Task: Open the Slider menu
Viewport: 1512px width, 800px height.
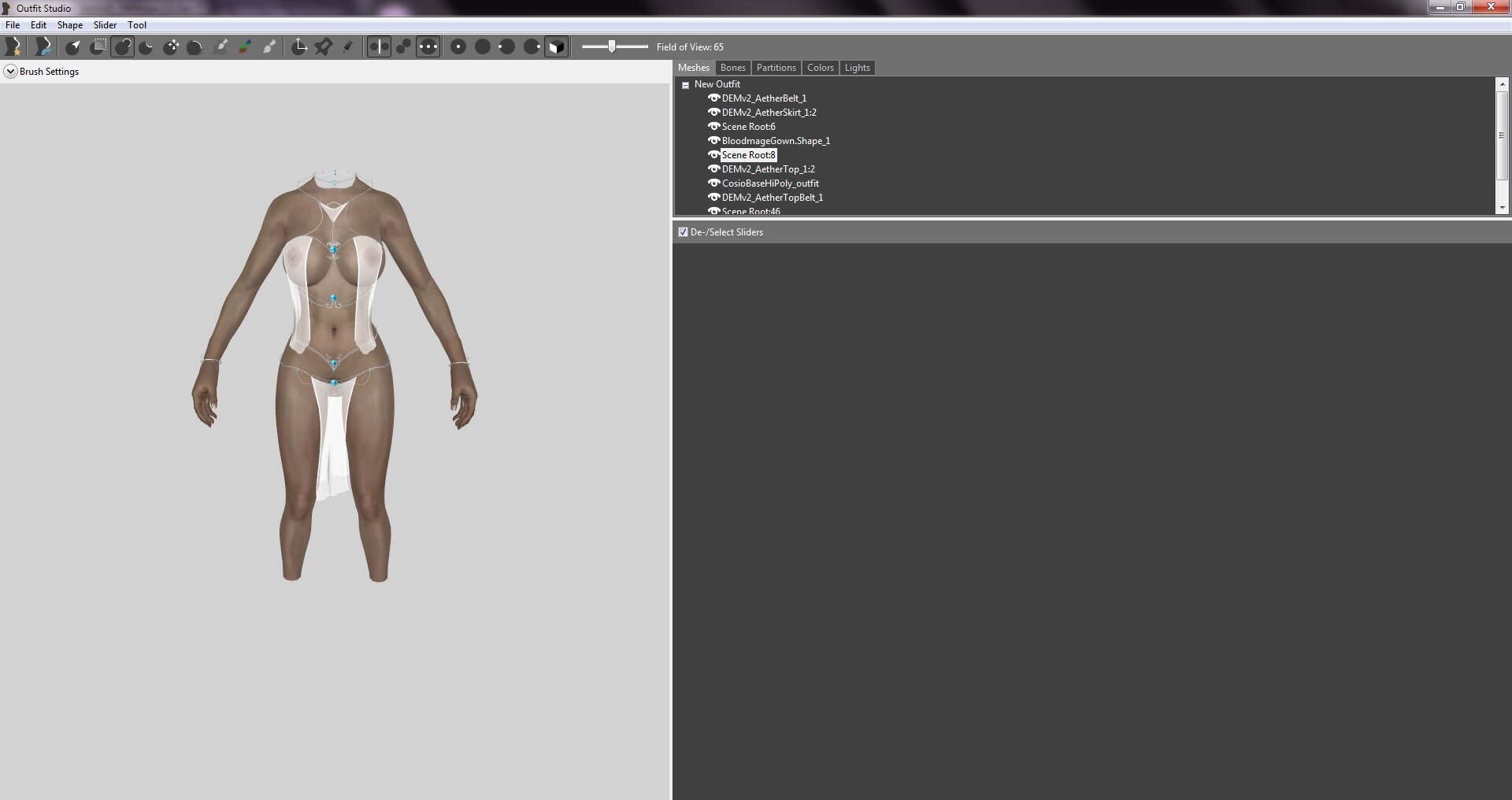Action: [105, 25]
